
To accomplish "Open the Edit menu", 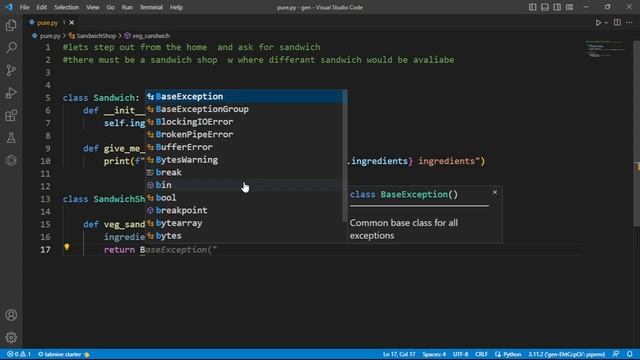I will tap(42, 7).
